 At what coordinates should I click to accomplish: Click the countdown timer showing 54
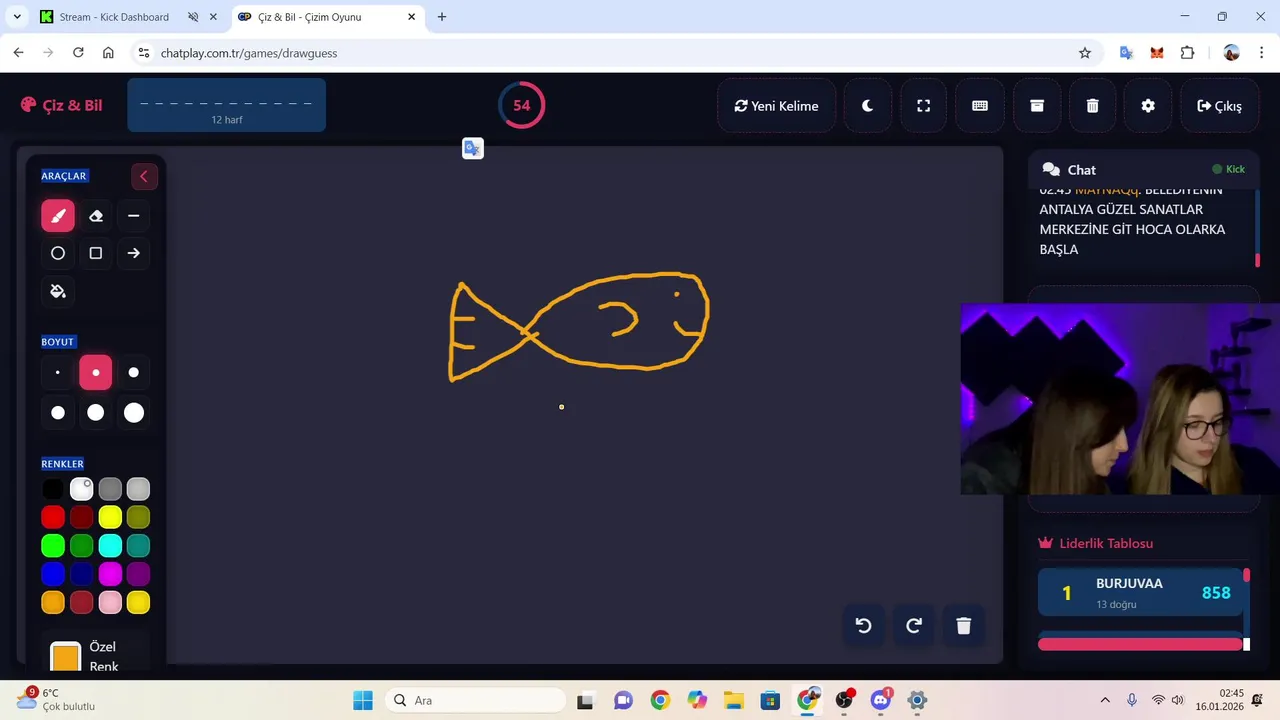pyautogui.click(x=521, y=105)
